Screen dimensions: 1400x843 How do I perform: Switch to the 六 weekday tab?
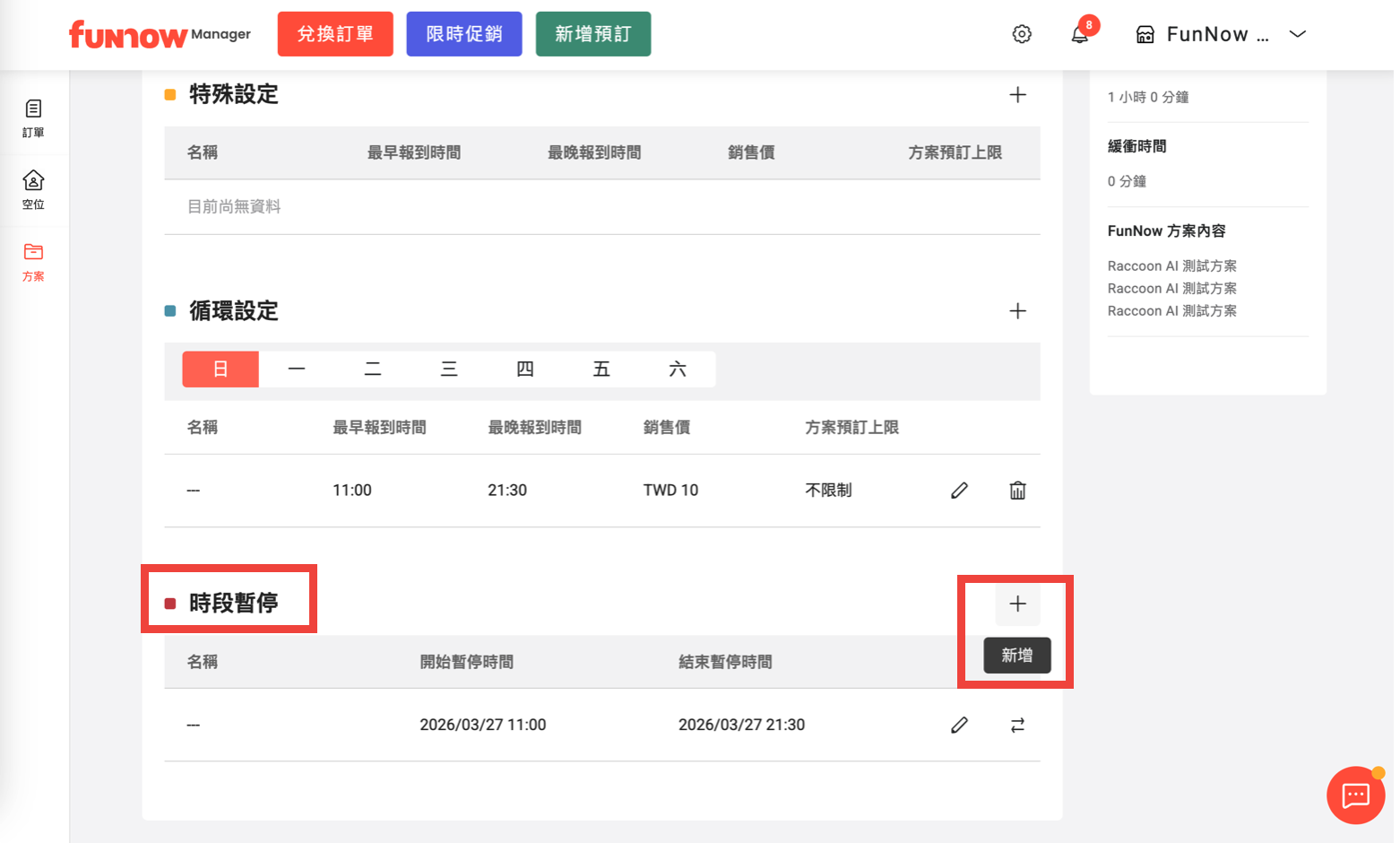(678, 369)
